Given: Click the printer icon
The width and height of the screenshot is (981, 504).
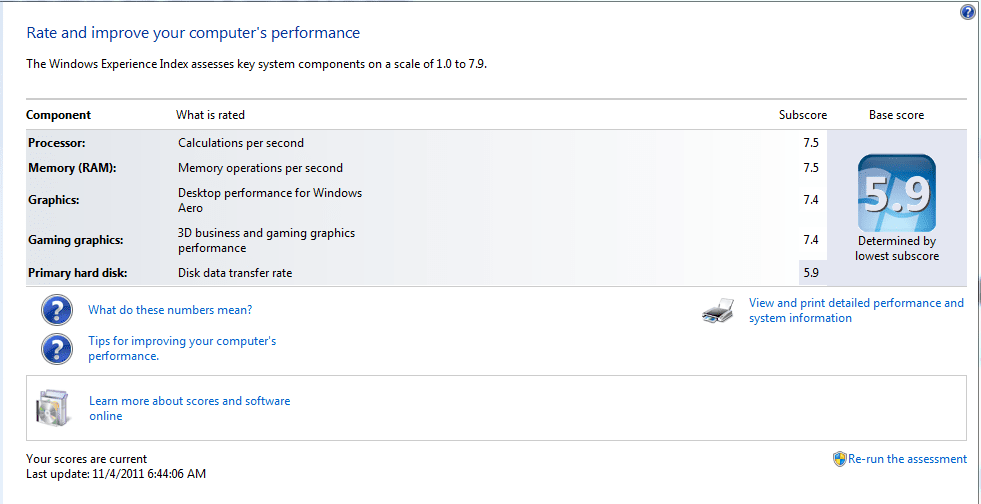Looking at the screenshot, I should [x=717, y=311].
